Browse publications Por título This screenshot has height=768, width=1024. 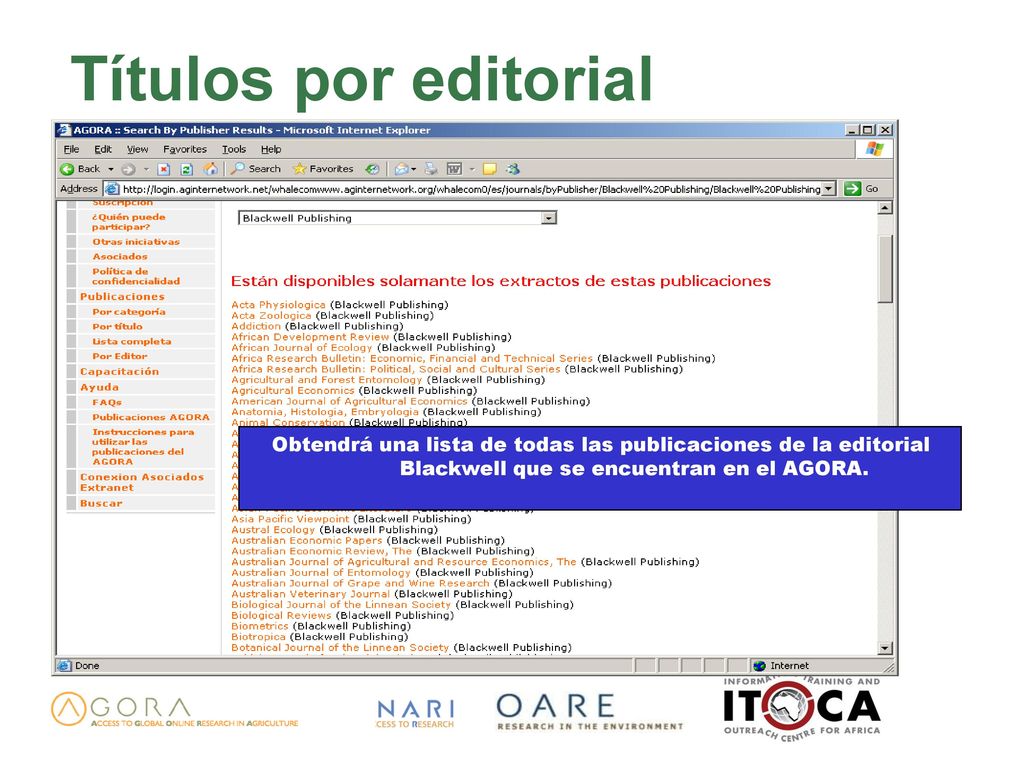pos(118,327)
